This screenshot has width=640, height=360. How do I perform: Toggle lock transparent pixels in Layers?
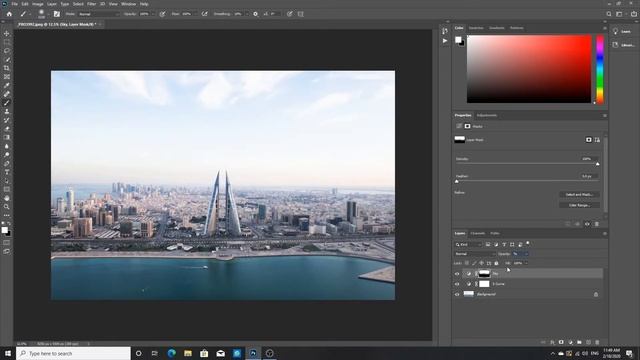[x=467, y=263]
